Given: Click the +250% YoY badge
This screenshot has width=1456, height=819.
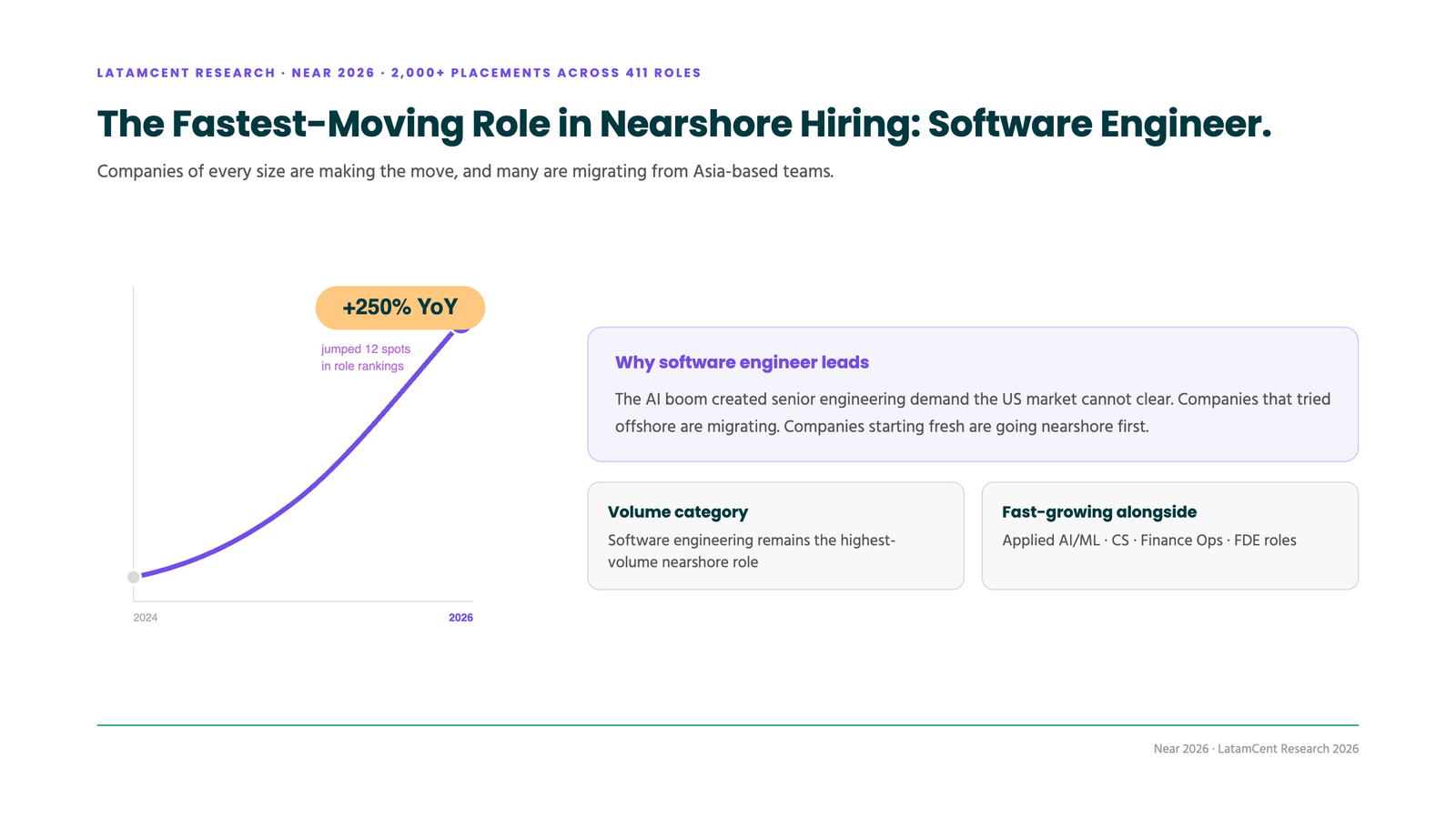Looking at the screenshot, I should [x=400, y=308].
